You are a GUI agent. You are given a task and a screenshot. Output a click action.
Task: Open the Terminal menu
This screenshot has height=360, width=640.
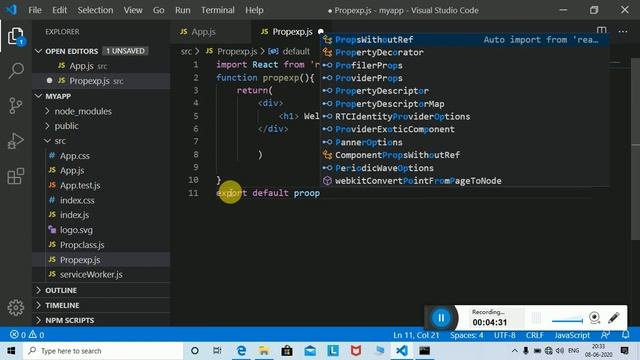[218, 10]
